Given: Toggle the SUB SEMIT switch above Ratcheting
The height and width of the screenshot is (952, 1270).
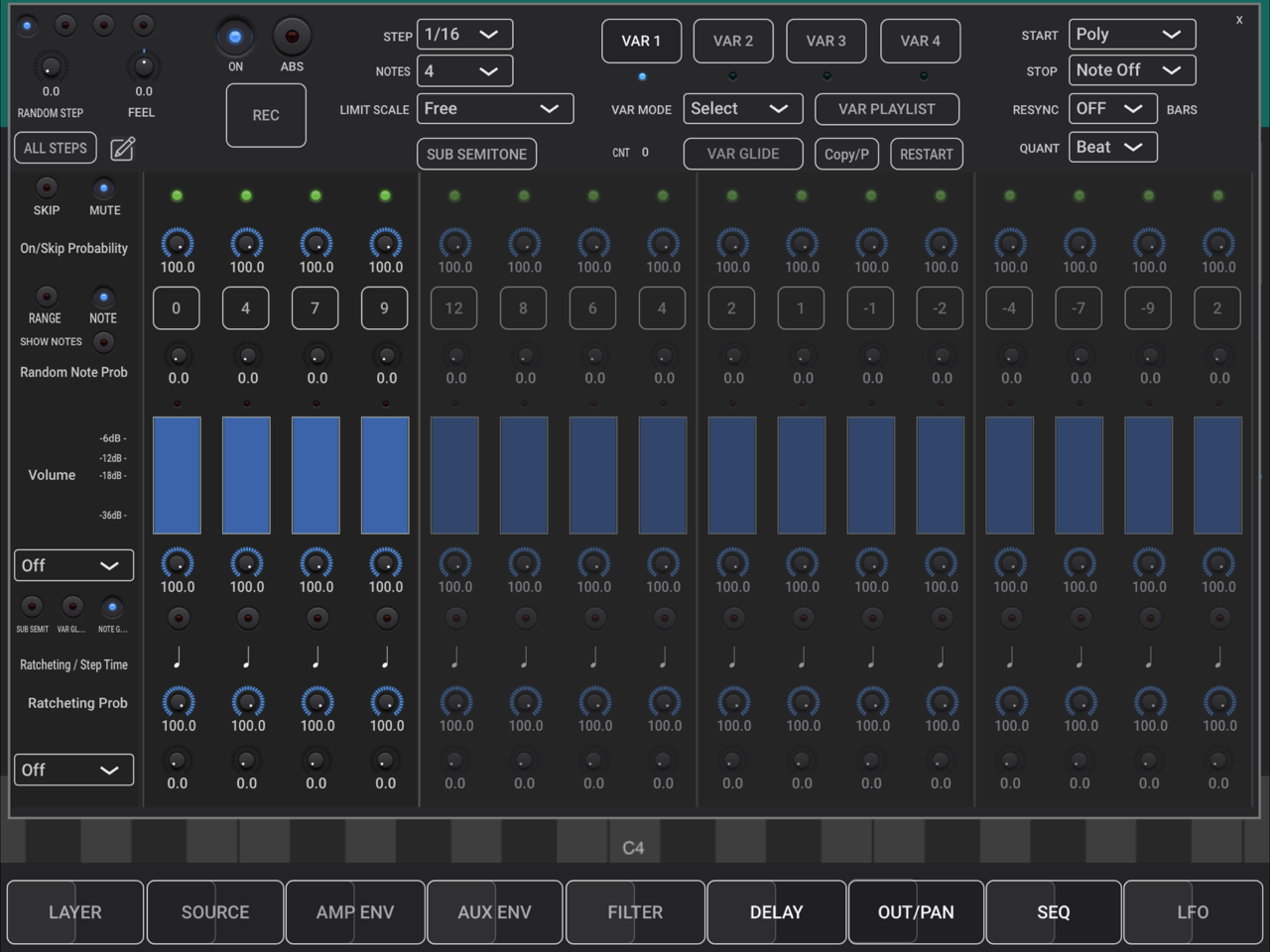Looking at the screenshot, I should coord(32,606).
